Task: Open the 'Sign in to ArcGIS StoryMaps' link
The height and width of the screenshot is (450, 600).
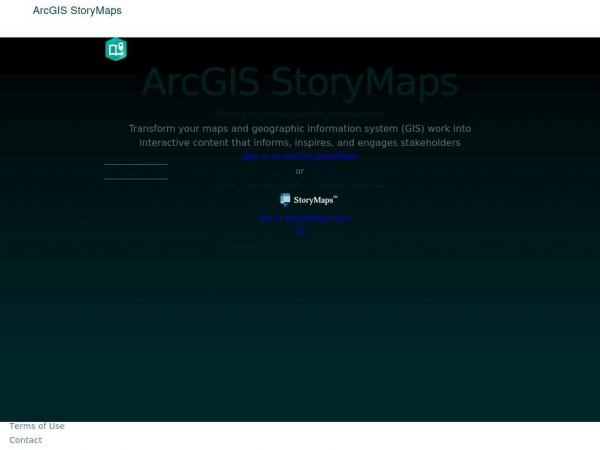Action: point(300,157)
